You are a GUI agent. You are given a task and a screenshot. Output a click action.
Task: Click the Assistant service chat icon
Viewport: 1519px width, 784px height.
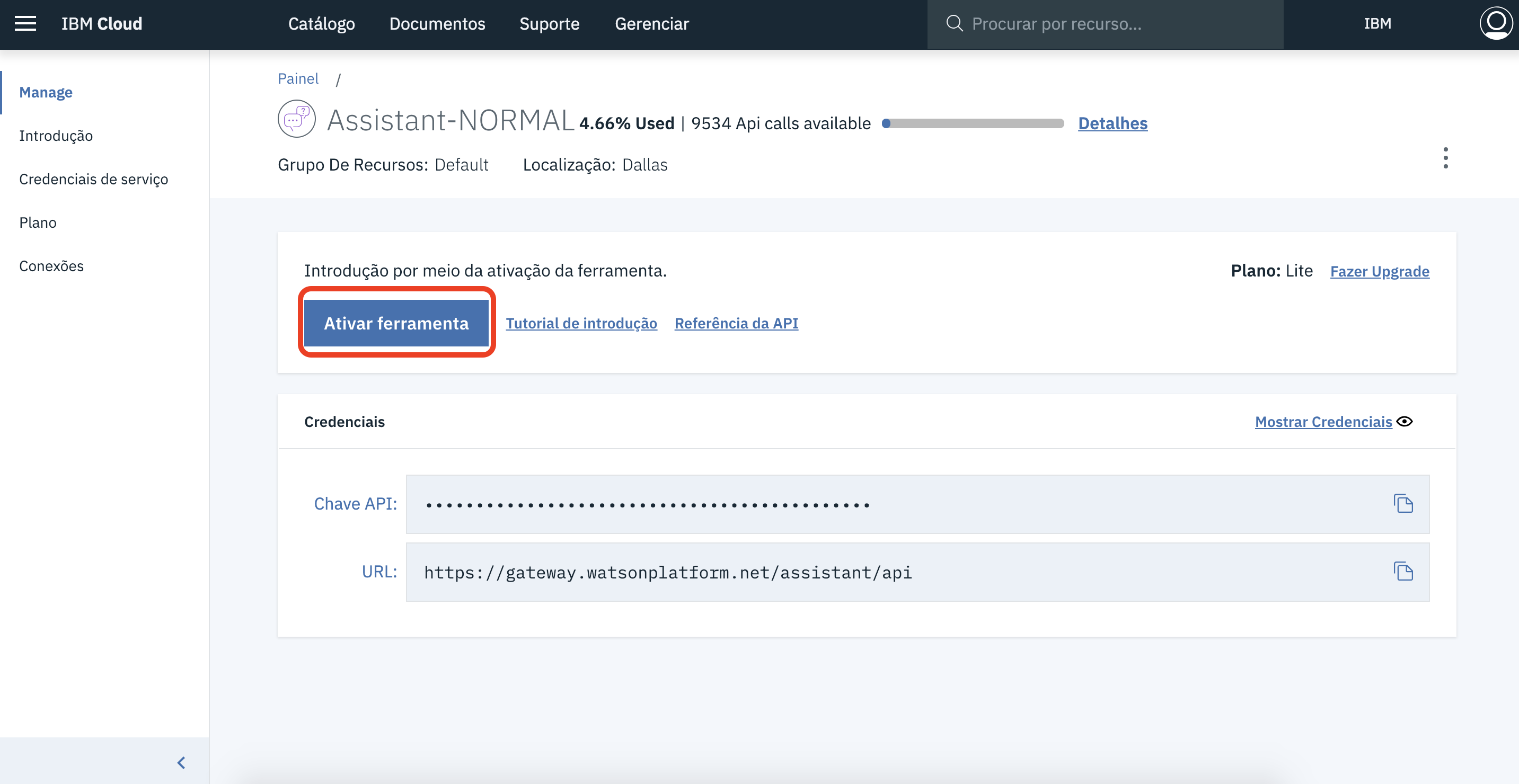297,119
